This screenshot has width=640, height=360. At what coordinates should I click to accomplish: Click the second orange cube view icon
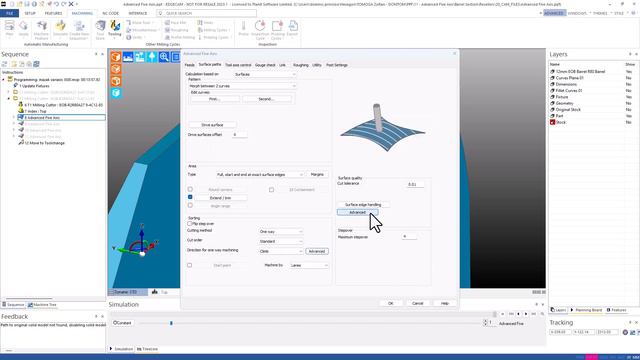coord(116,69)
